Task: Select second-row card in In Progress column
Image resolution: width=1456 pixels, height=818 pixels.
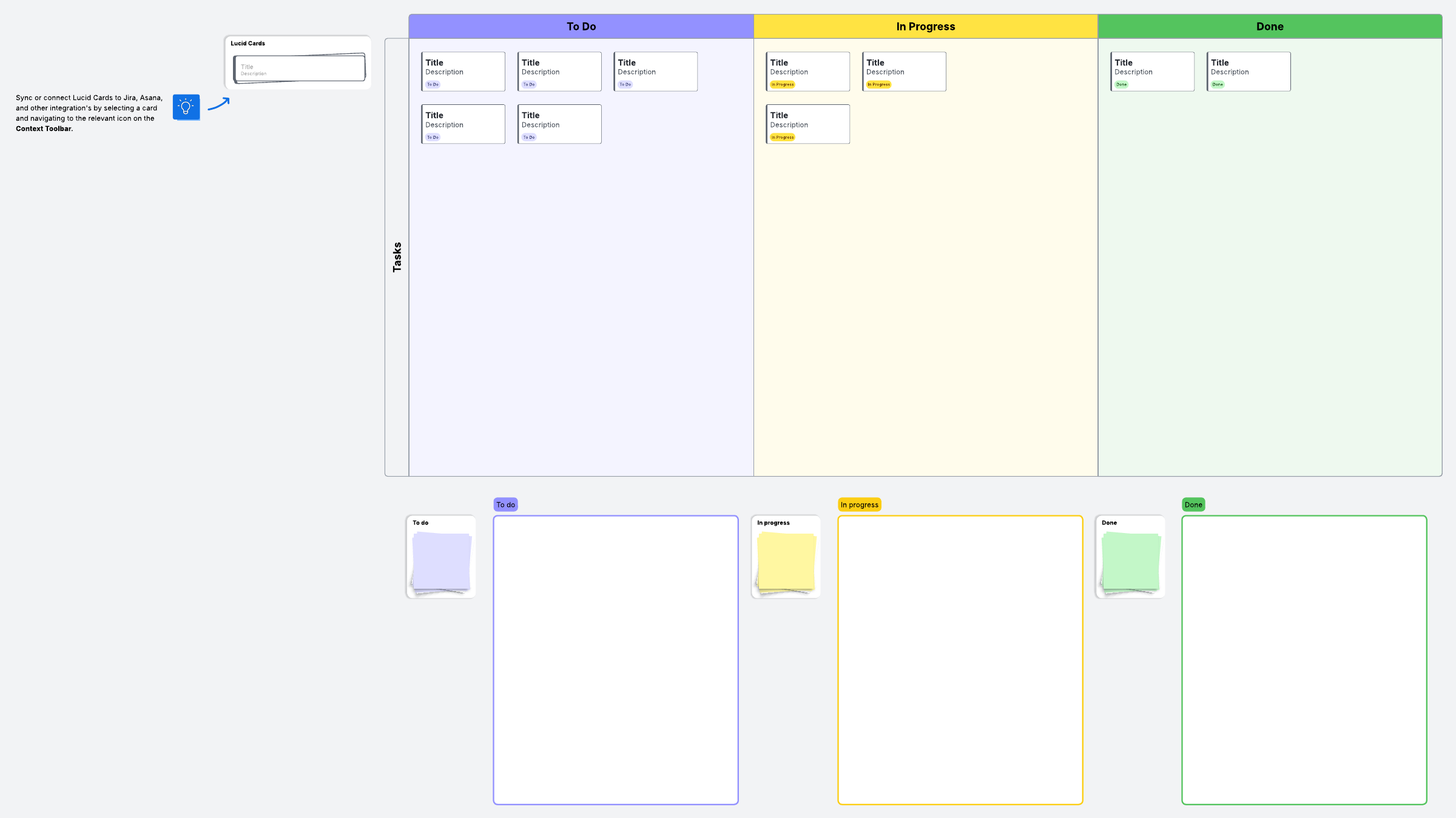Action: coord(808,124)
